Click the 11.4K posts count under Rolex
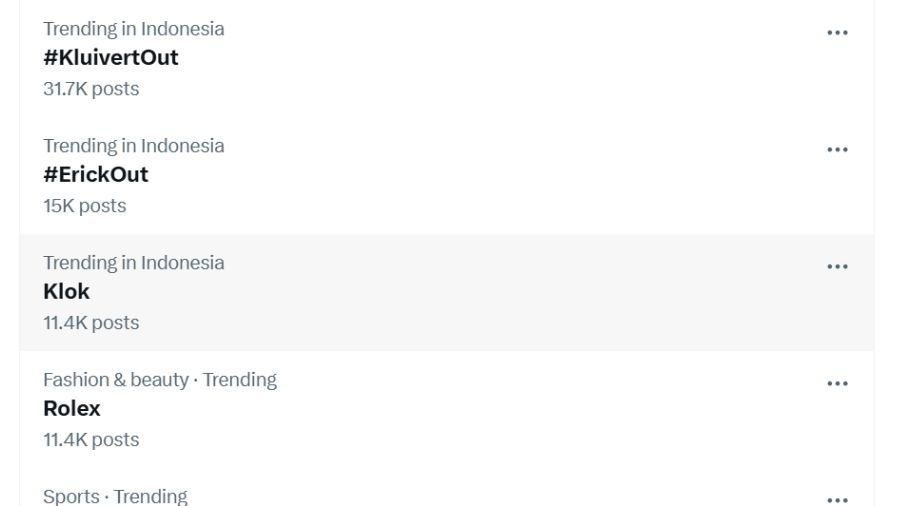The width and height of the screenshot is (900, 506). tap(91, 440)
